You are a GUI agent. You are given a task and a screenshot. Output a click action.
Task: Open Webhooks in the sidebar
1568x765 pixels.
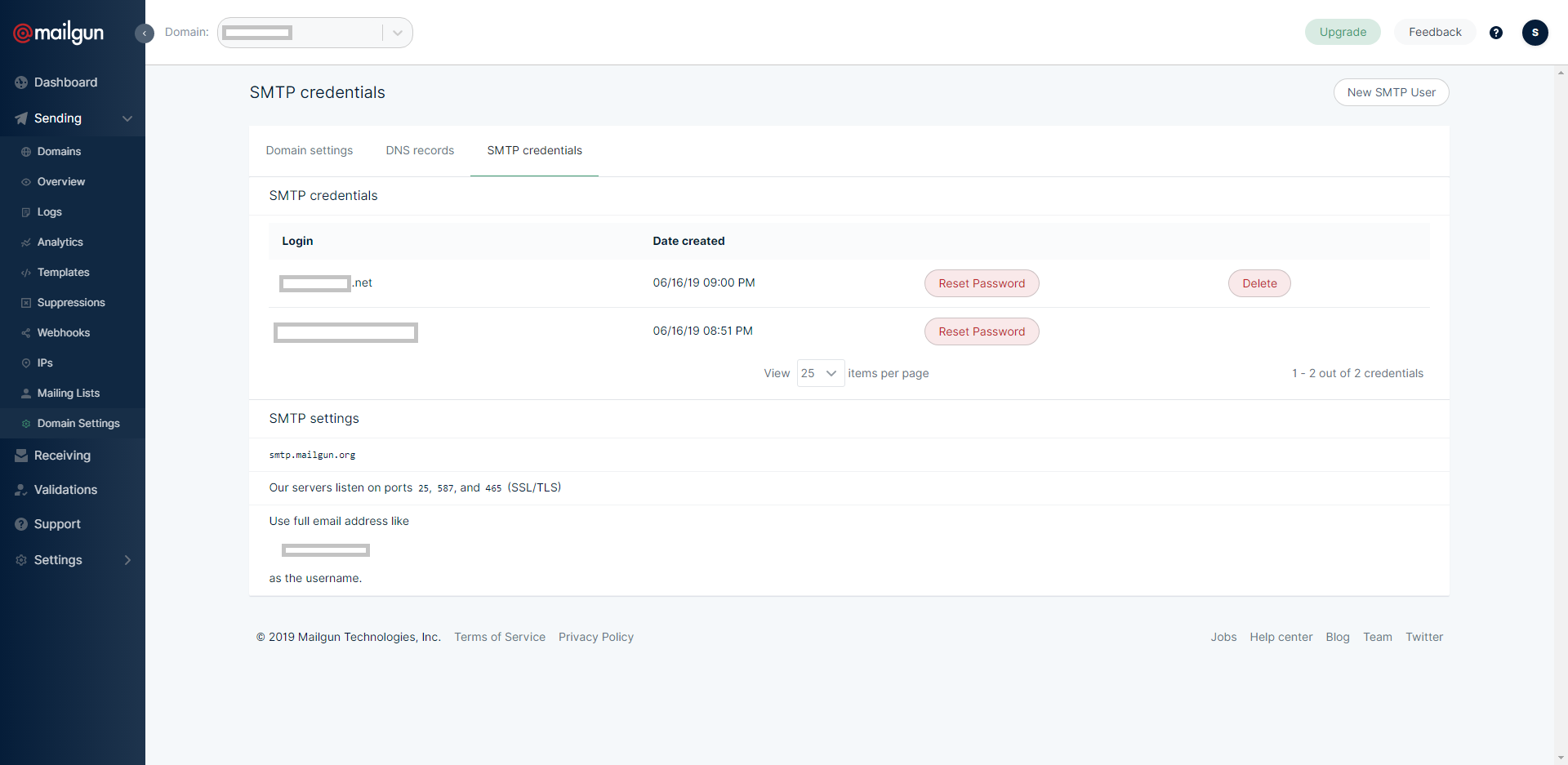[64, 333]
